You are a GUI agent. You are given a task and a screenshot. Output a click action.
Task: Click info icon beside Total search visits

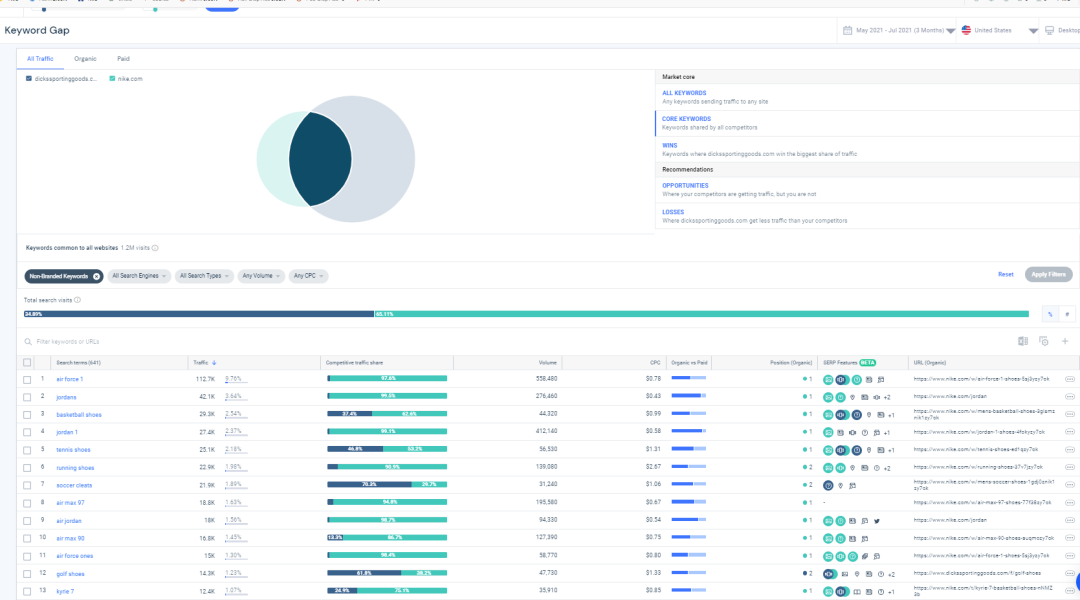coord(77,300)
